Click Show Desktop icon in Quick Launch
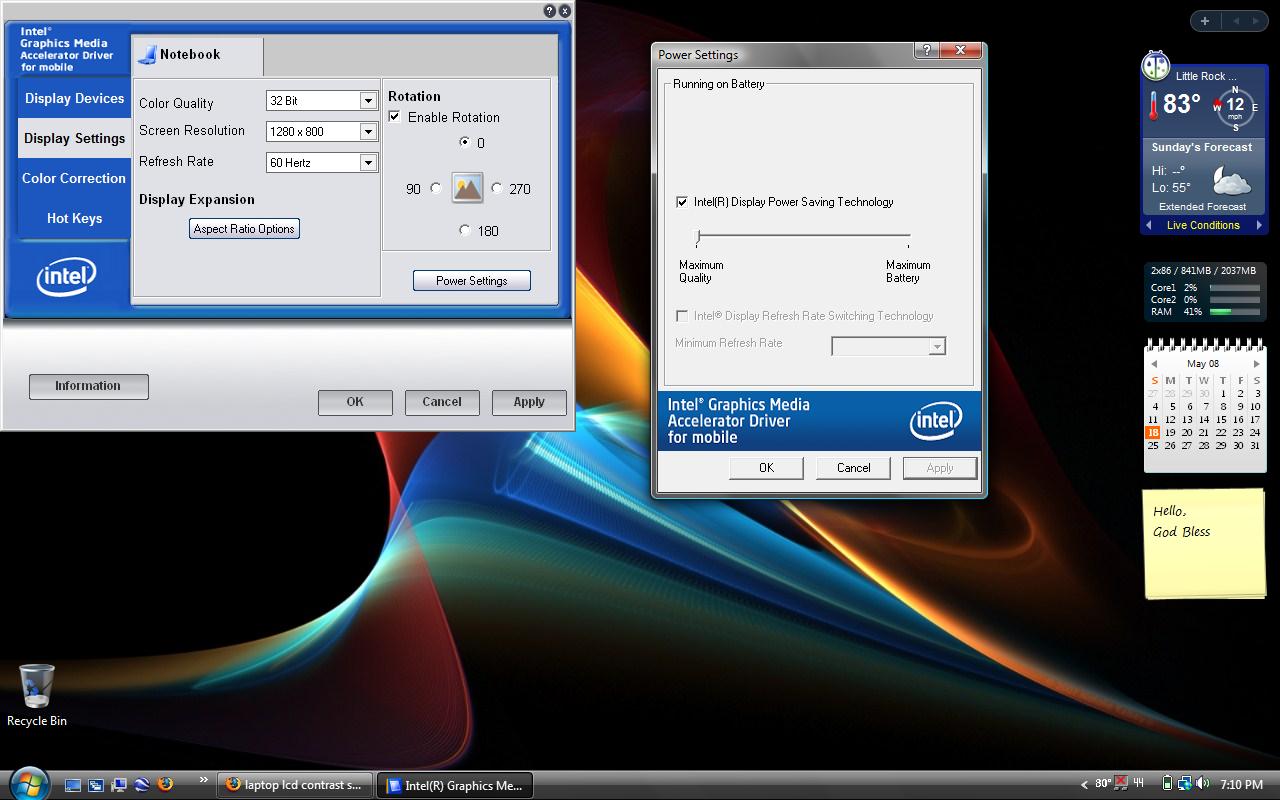 (73, 785)
